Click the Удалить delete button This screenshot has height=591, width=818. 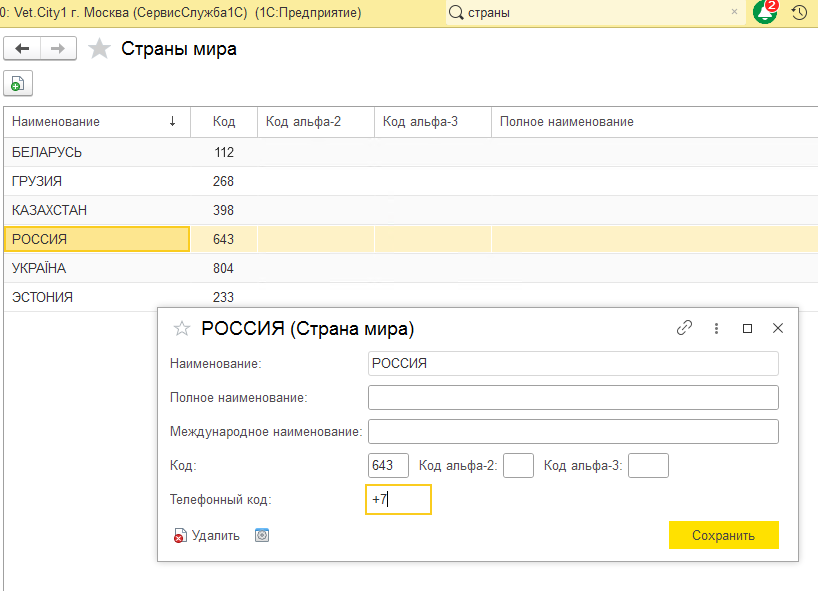coord(207,535)
